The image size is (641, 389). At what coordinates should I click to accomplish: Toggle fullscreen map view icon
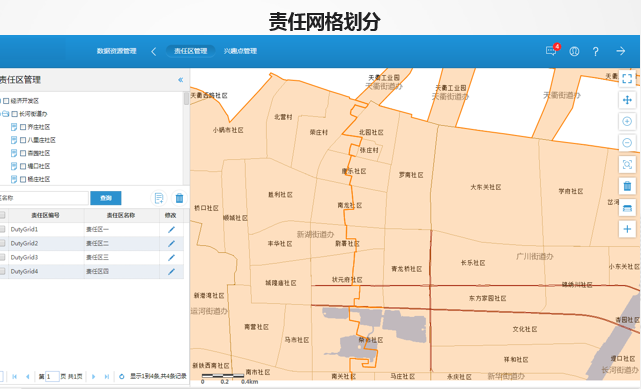[627, 78]
